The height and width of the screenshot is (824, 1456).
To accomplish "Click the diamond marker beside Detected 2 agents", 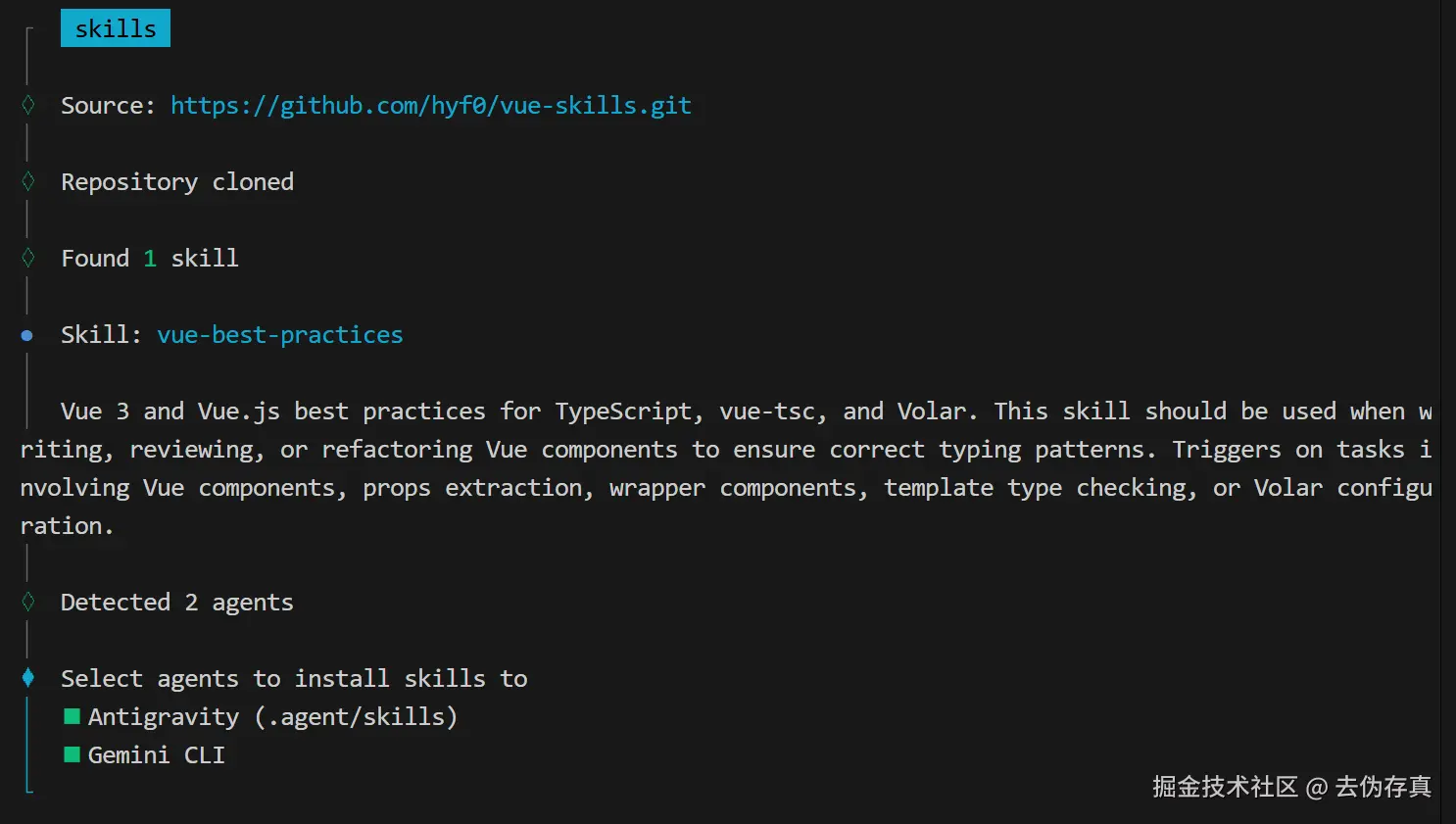I will pyautogui.click(x=28, y=602).
